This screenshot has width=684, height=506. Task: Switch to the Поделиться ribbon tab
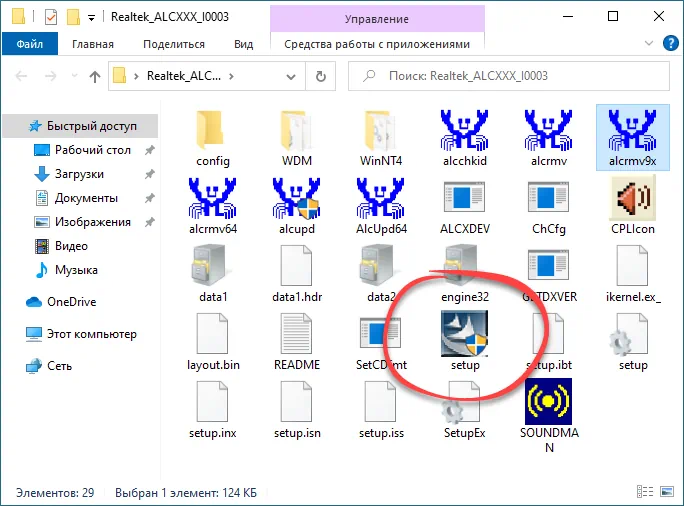[174, 44]
